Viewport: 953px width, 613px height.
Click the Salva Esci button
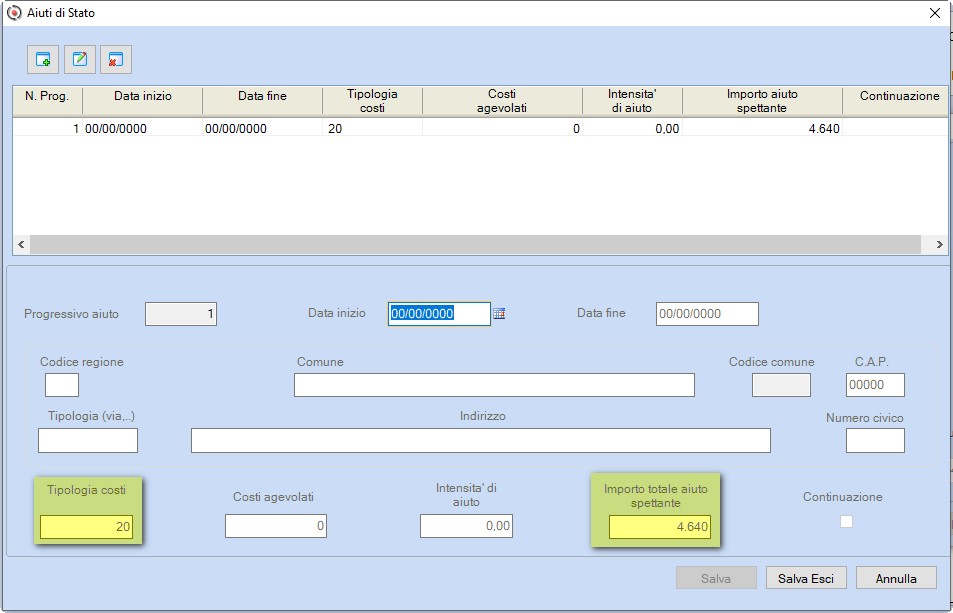(x=806, y=578)
